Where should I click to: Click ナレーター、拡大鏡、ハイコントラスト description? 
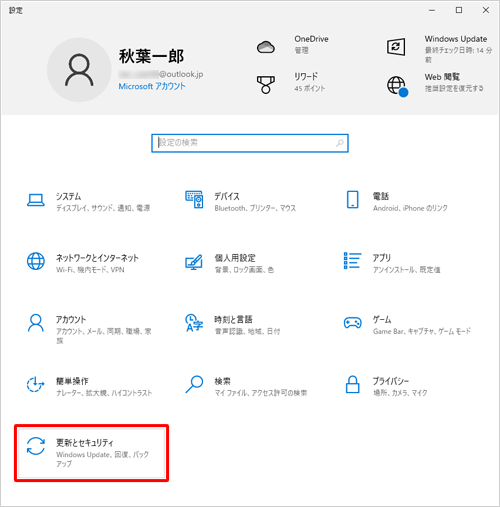coord(104,393)
